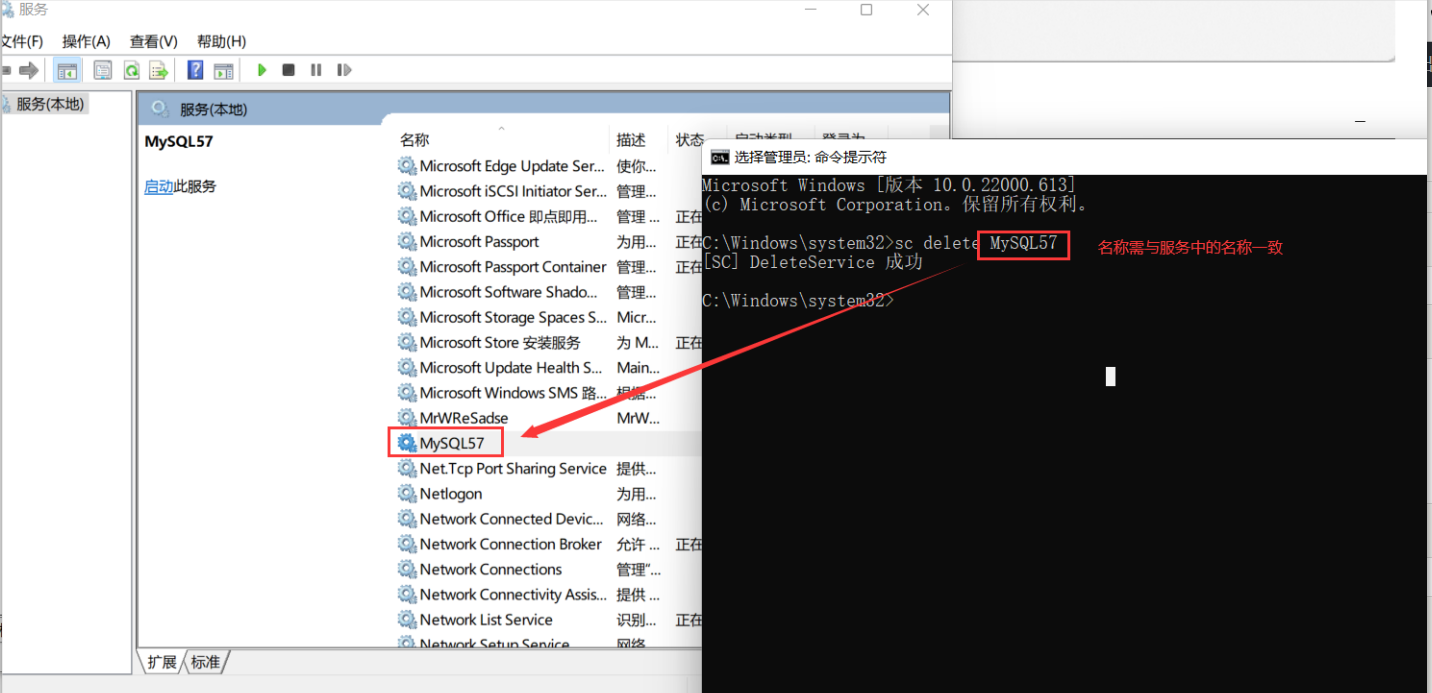This screenshot has width=1432, height=693.
Task: Click the [SC] DeleteService 成功 output line
Action: [812, 263]
